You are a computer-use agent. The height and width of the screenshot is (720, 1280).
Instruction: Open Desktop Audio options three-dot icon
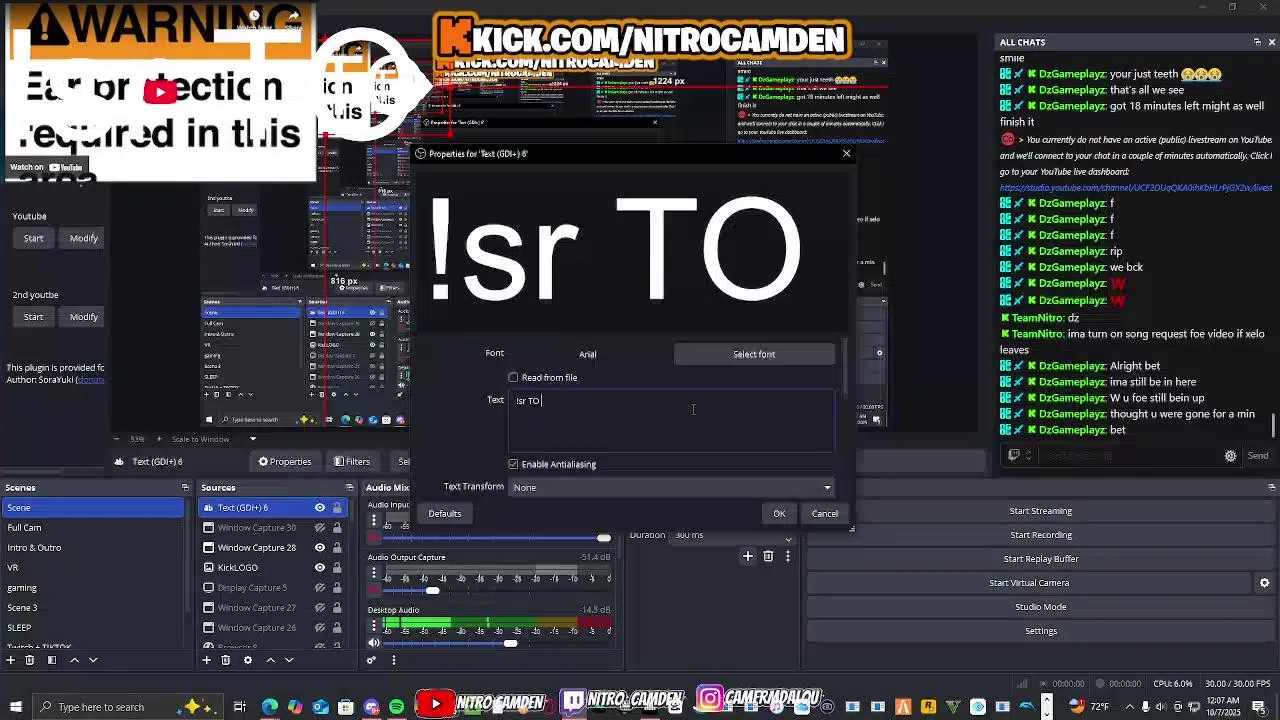coord(374,626)
